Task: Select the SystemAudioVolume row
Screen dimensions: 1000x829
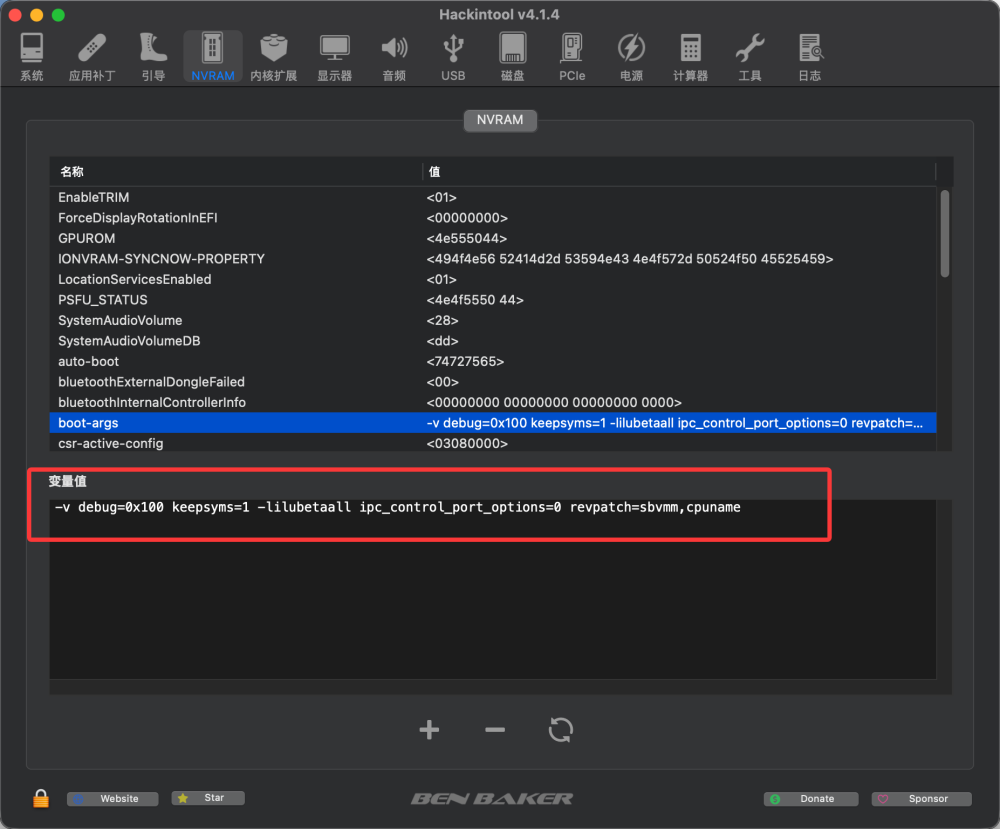Action: click(492, 320)
